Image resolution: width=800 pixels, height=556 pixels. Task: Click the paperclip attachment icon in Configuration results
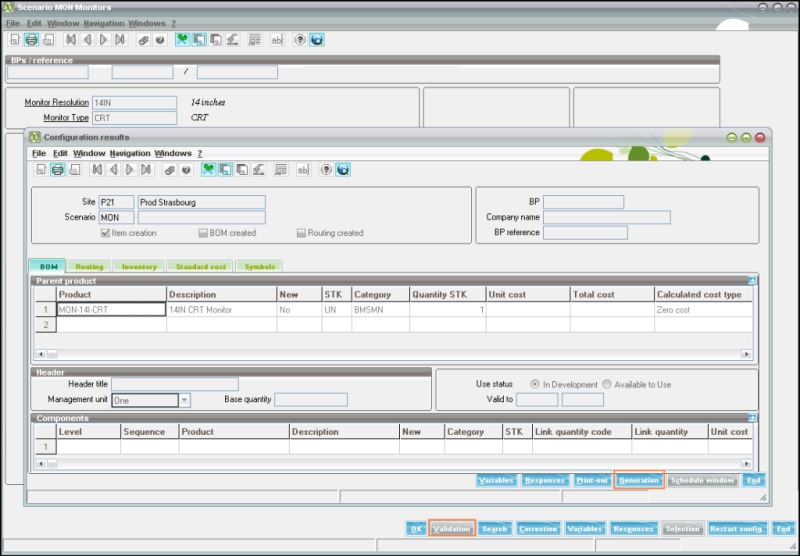coord(170,170)
